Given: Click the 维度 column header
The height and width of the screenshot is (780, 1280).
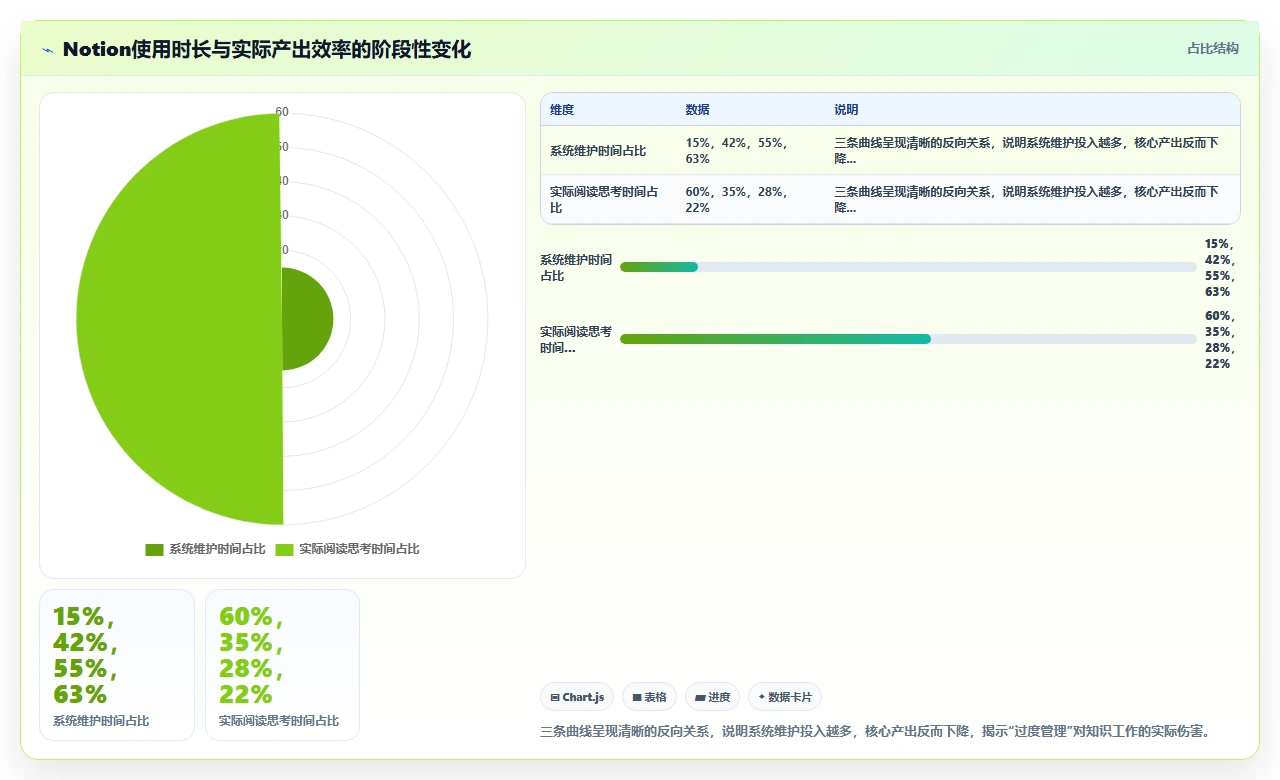Looking at the screenshot, I should (x=562, y=110).
